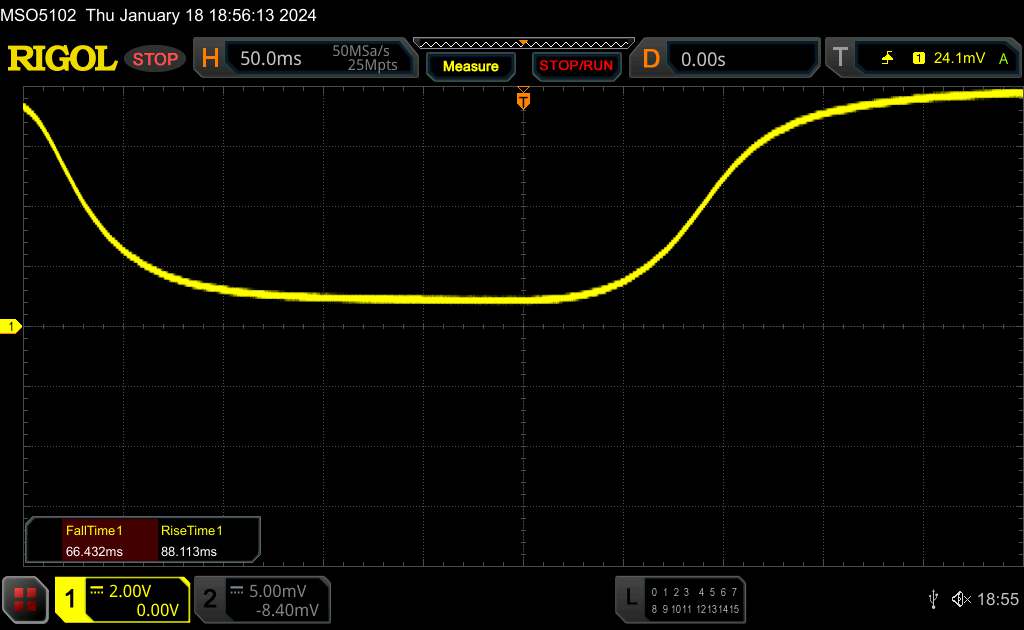Screen dimensions: 1024x630
Task: Click the orange H horizontal icon
Action: [x=210, y=59]
